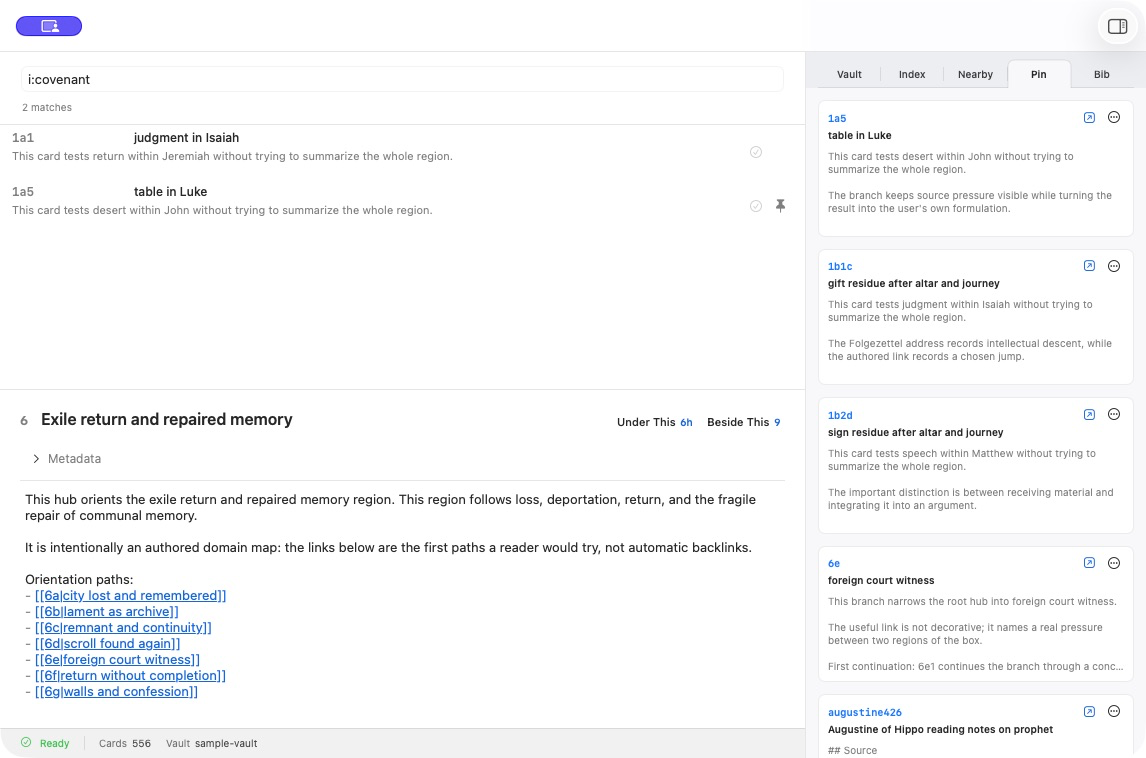Toggle check circle for judgment in Isaiah

(x=756, y=152)
